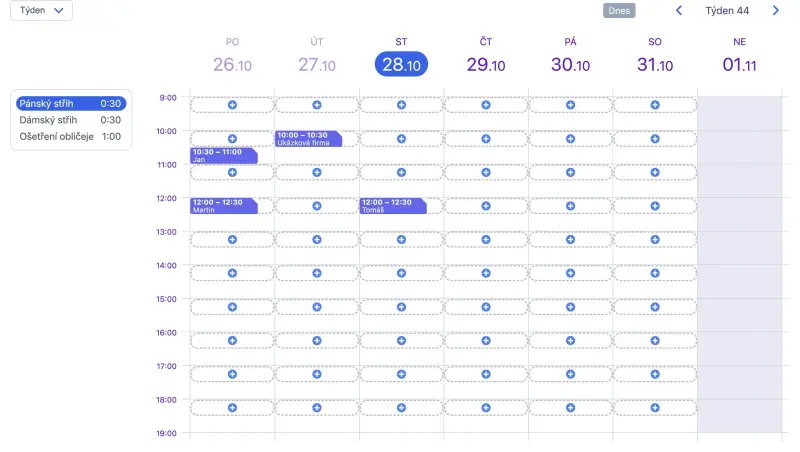Image resolution: width=800 pixels, height=452 pixels.
Task: Go to next week with right chevron
Action: 776,11
